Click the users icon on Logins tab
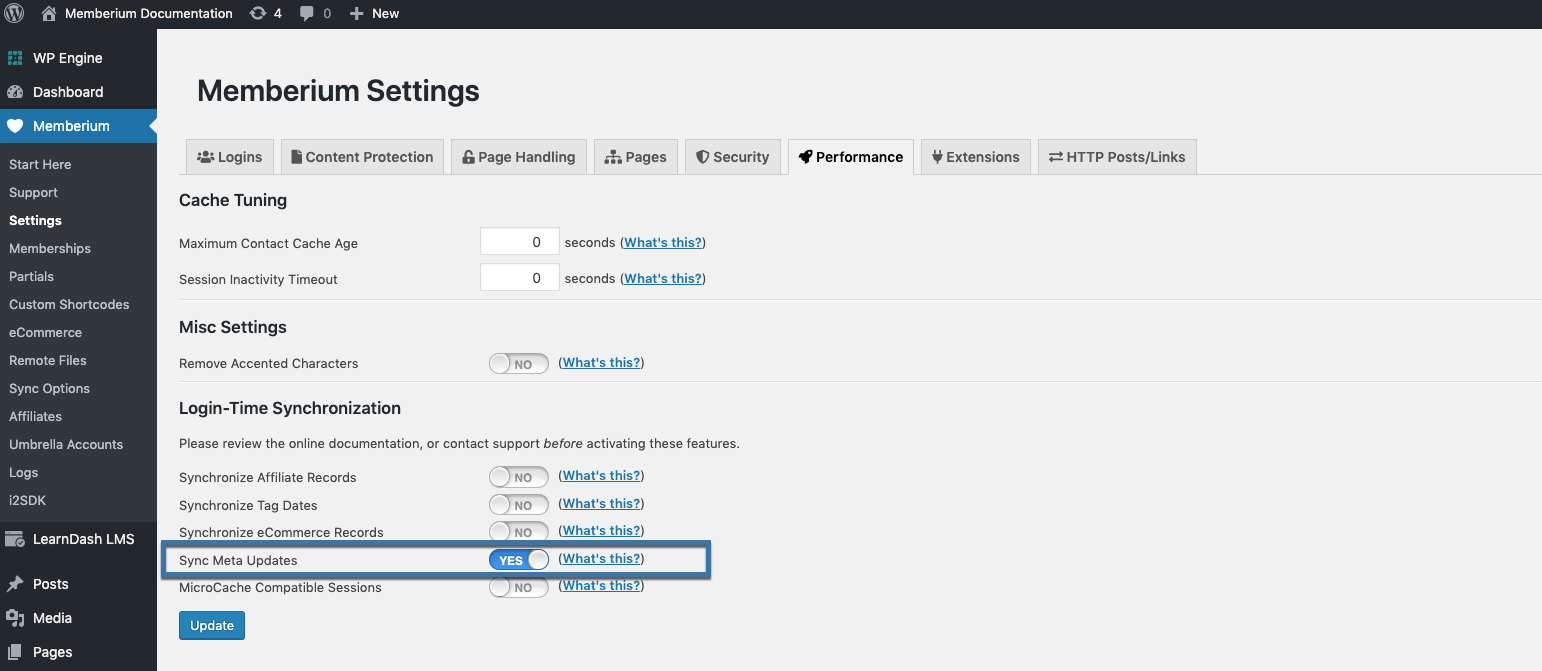This screenshot has width=1542, height=671. 206,157
